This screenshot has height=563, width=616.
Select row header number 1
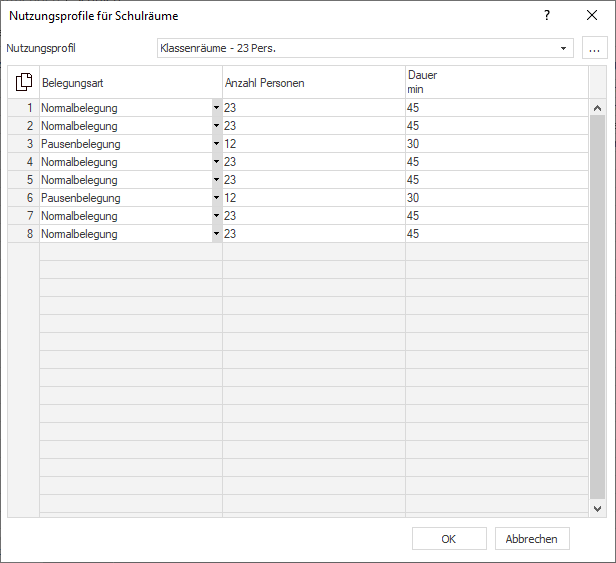[x=24, y=108]
